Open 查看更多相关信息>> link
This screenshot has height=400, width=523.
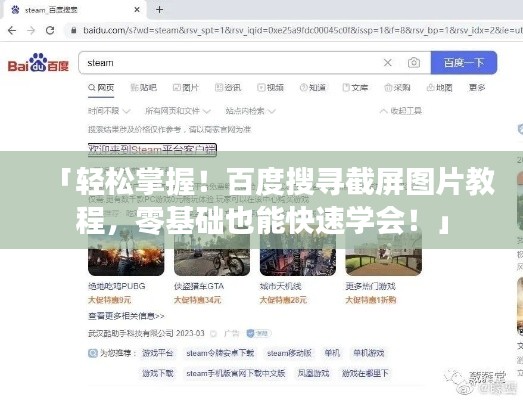126,316
